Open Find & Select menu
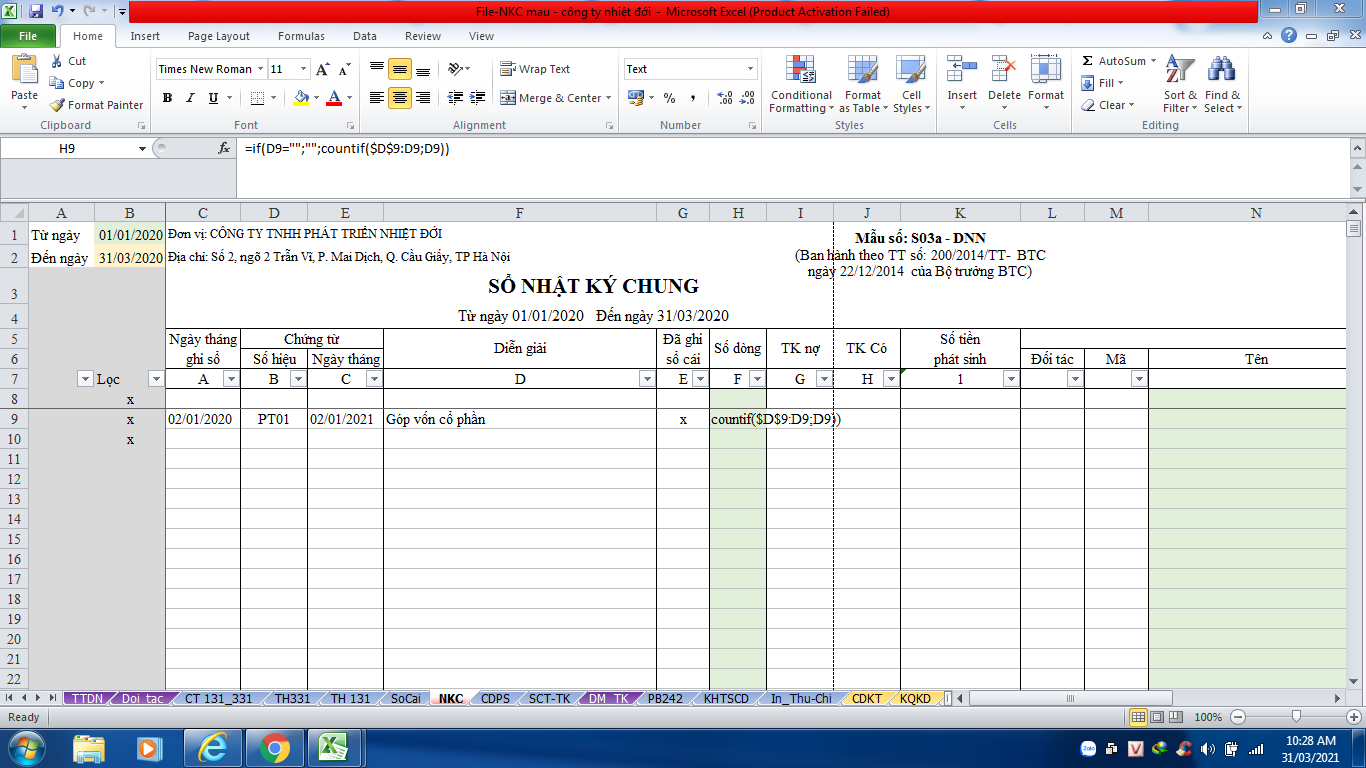1366x768 pixels. pyautogui.click(x=1221, y=84)
